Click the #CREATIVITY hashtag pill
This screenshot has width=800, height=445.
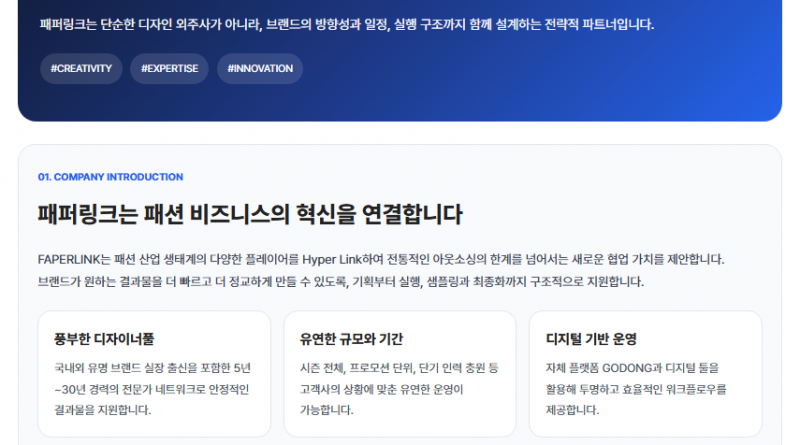coord(81,69)
